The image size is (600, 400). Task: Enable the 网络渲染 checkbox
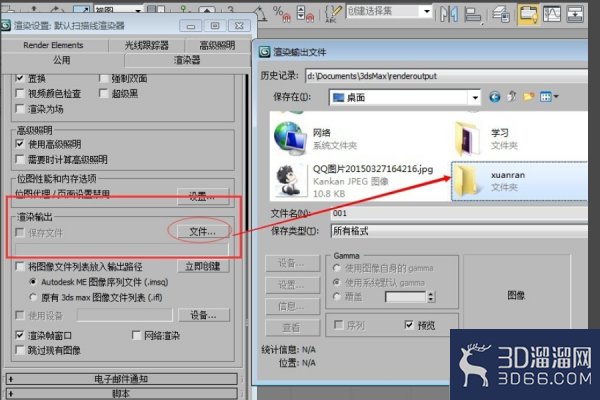point(136,335)
